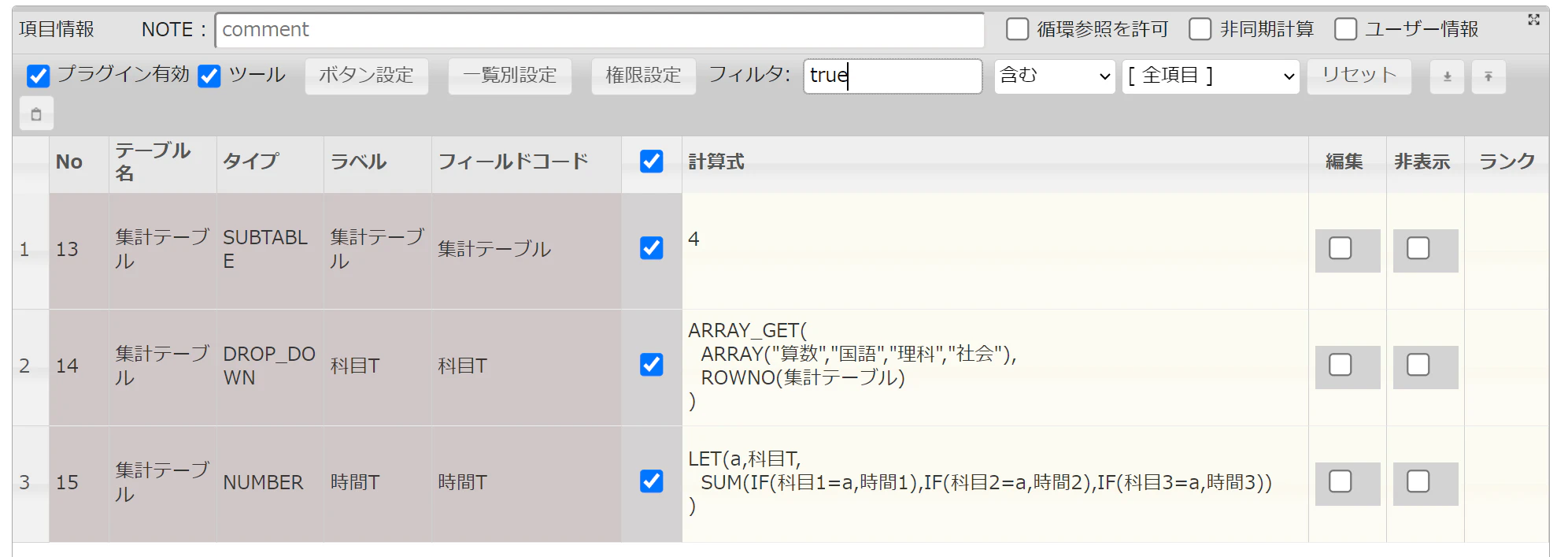
Task: Click the DROP_DOWN type cell
Action: pos(270,368)
